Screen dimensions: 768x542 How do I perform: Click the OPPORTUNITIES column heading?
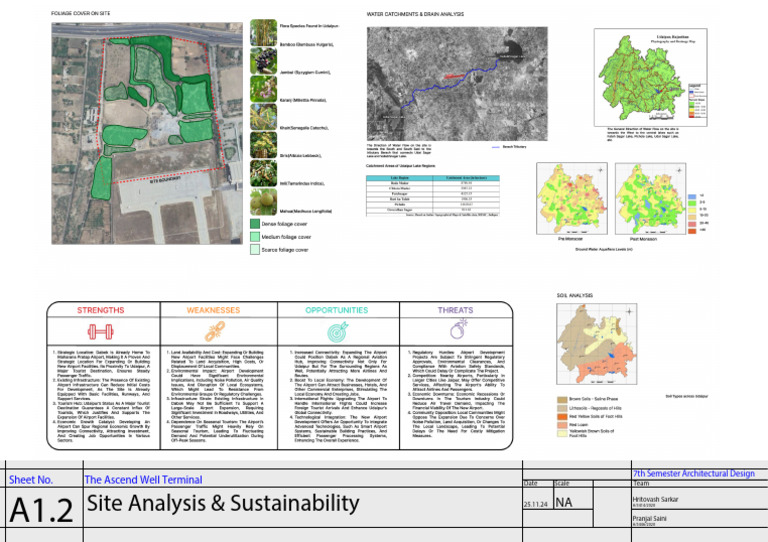pos(336,310)
